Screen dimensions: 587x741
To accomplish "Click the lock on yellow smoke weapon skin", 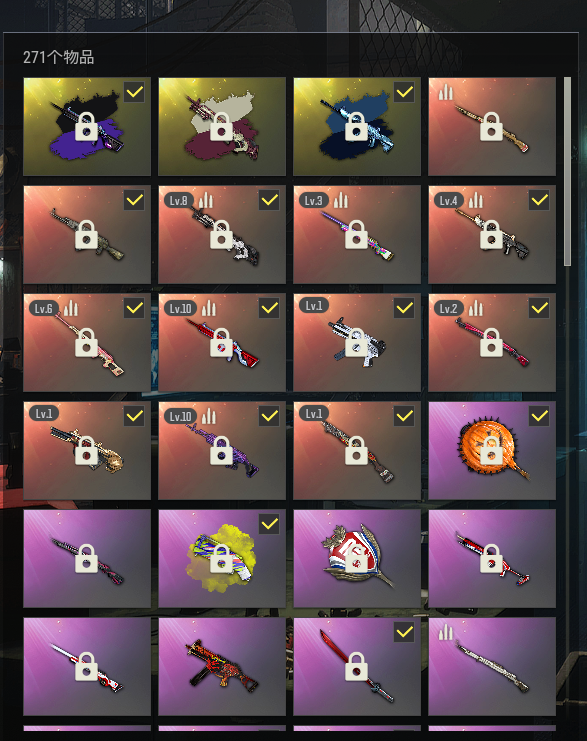I will [221, 559].
